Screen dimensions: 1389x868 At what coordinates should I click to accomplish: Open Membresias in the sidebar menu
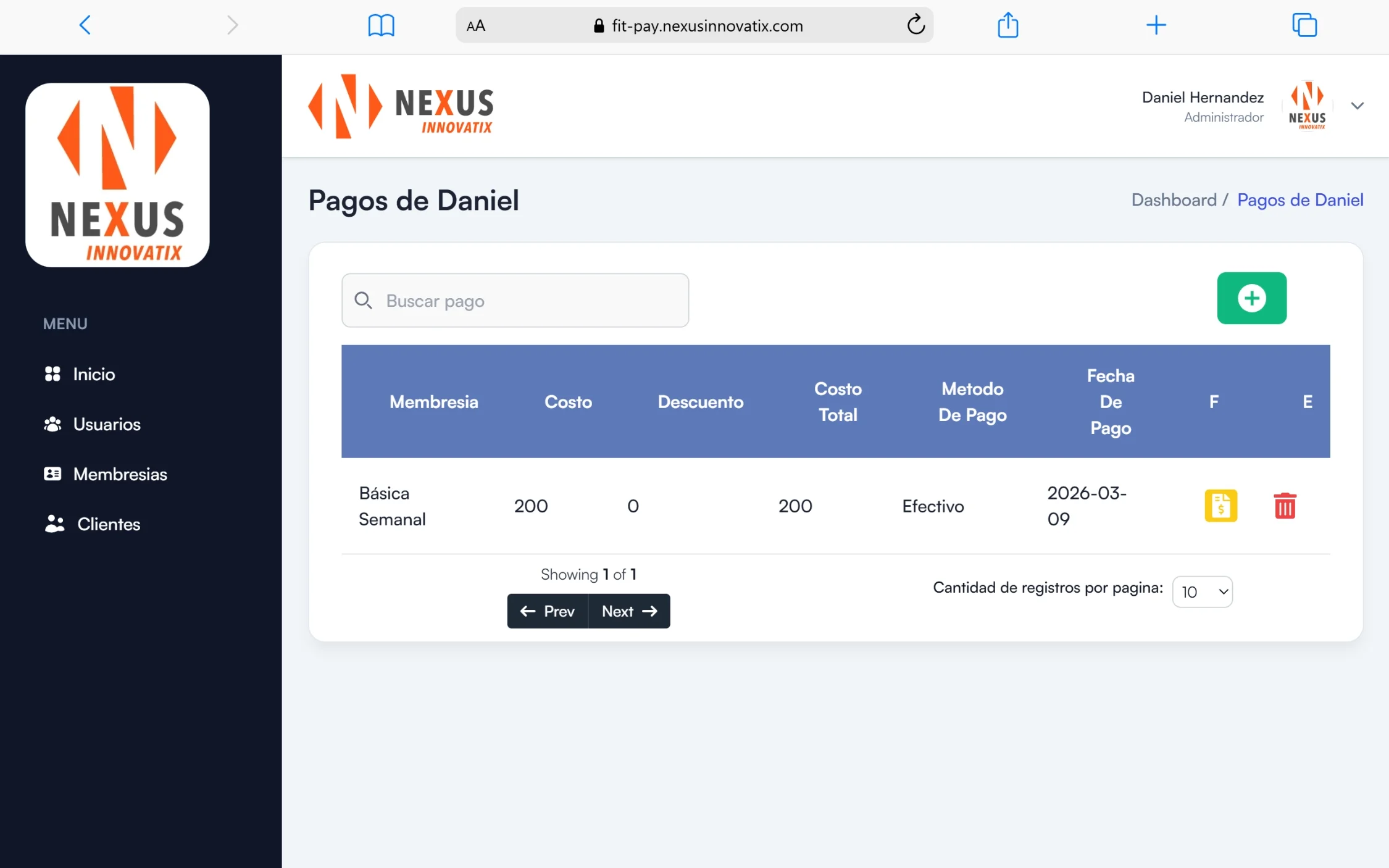(120, 474)
